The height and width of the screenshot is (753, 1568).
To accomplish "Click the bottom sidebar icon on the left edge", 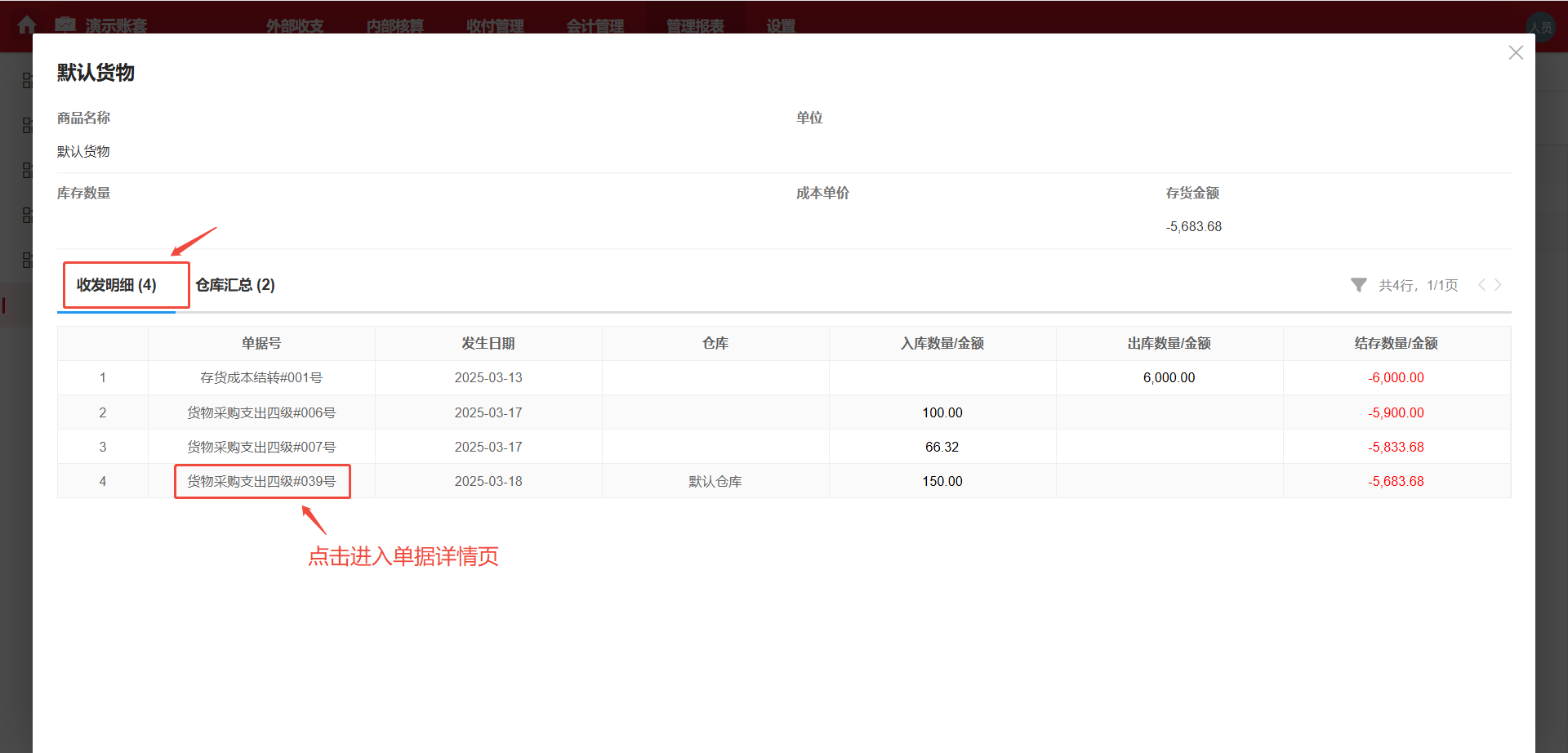I will (27, 260).
